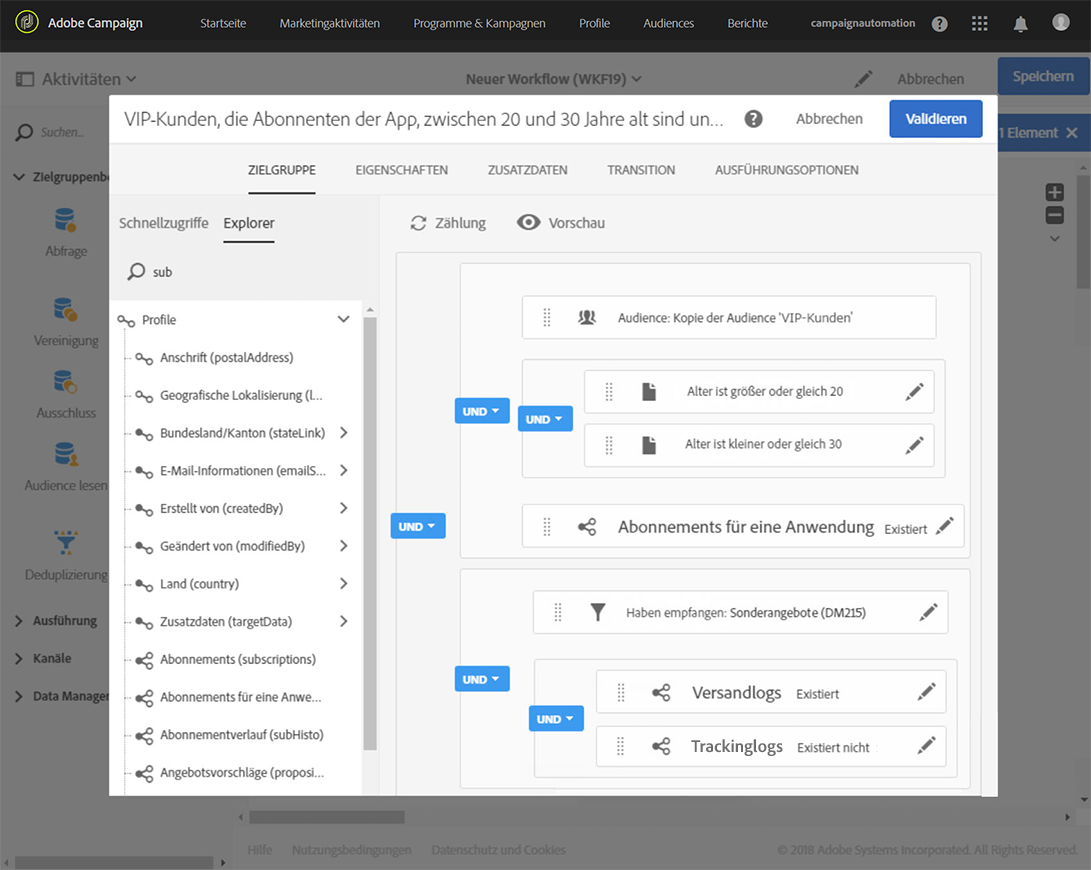Expand Geändert von (modifiedBy) node
The height and width of the screenshot is (870, 1091).
343,546
